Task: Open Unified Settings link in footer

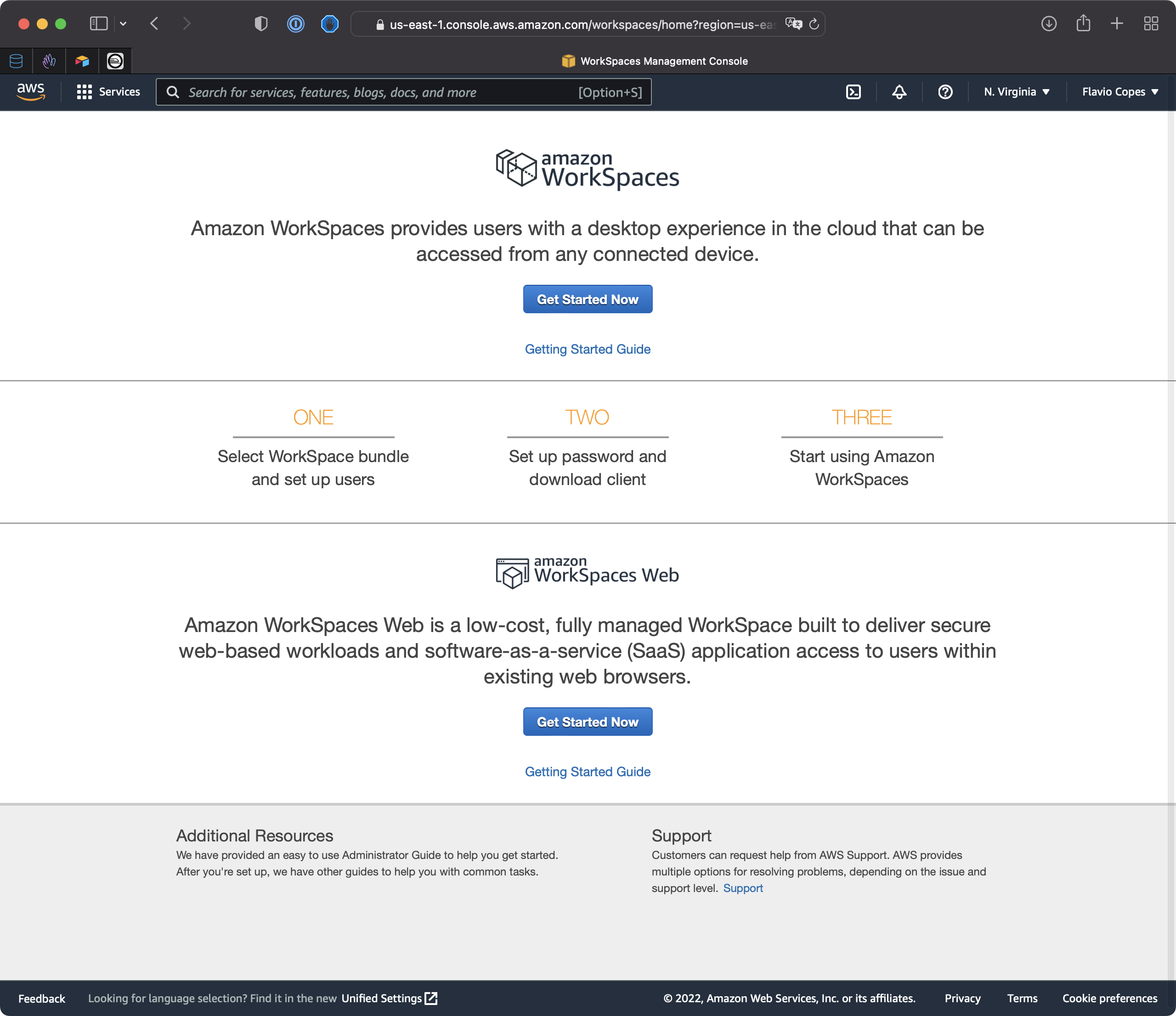Action: coord(389,998)
